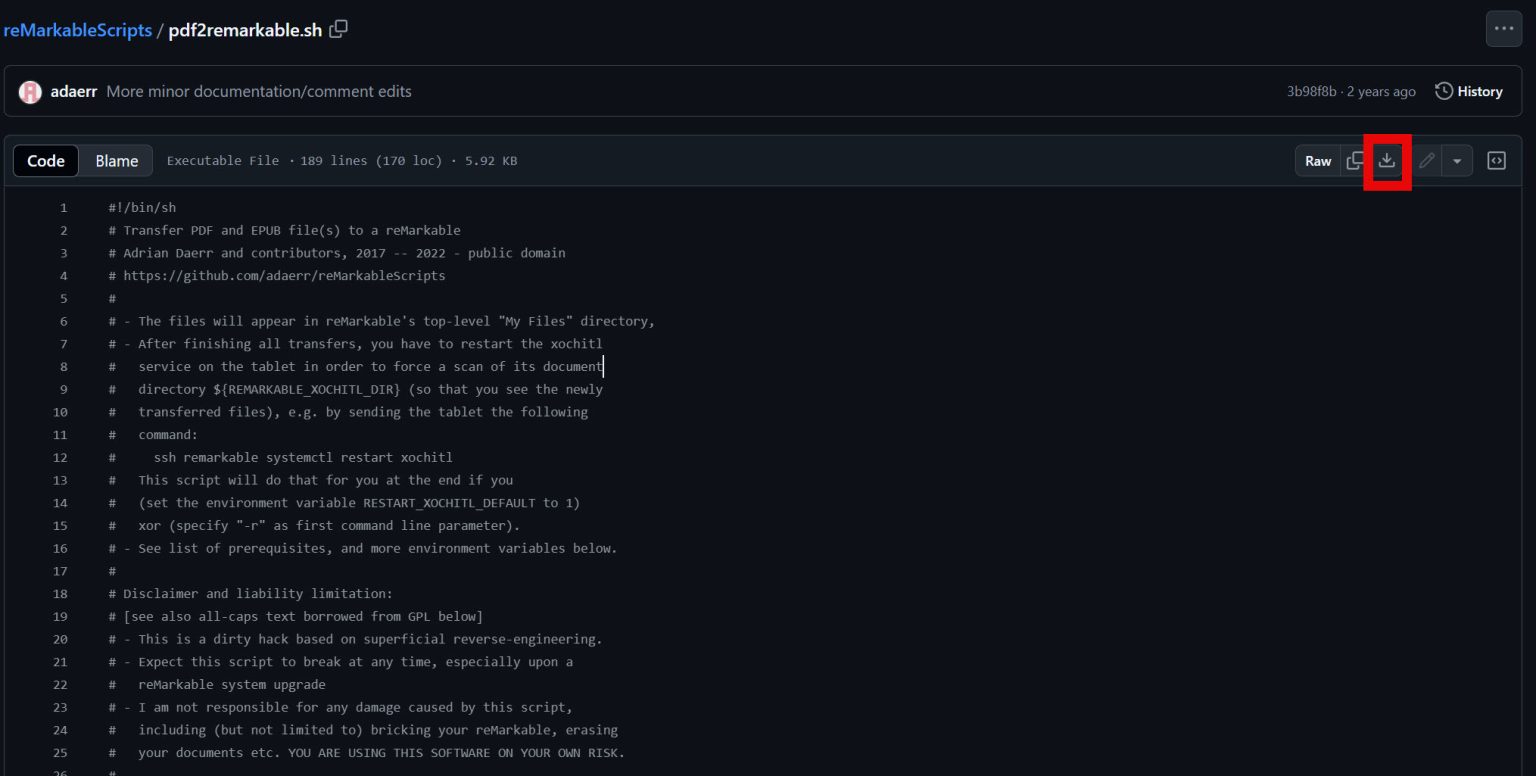Click the adaerr avatar image
1536x776 pixels.
30,91
